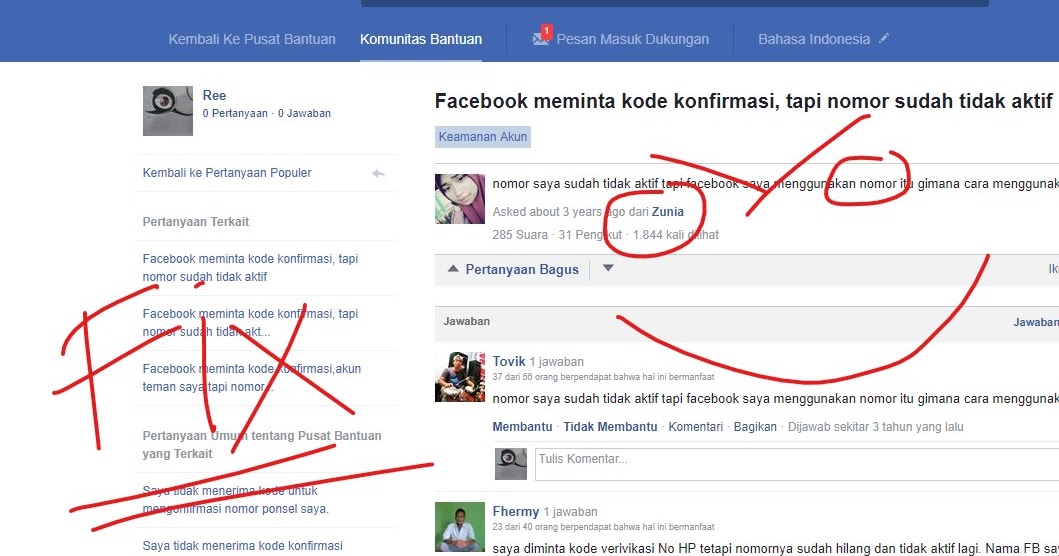The image size is (1059, 556).
Task: Open related question ending with 'tidak akt...'
Action: [x=251, y=323]
